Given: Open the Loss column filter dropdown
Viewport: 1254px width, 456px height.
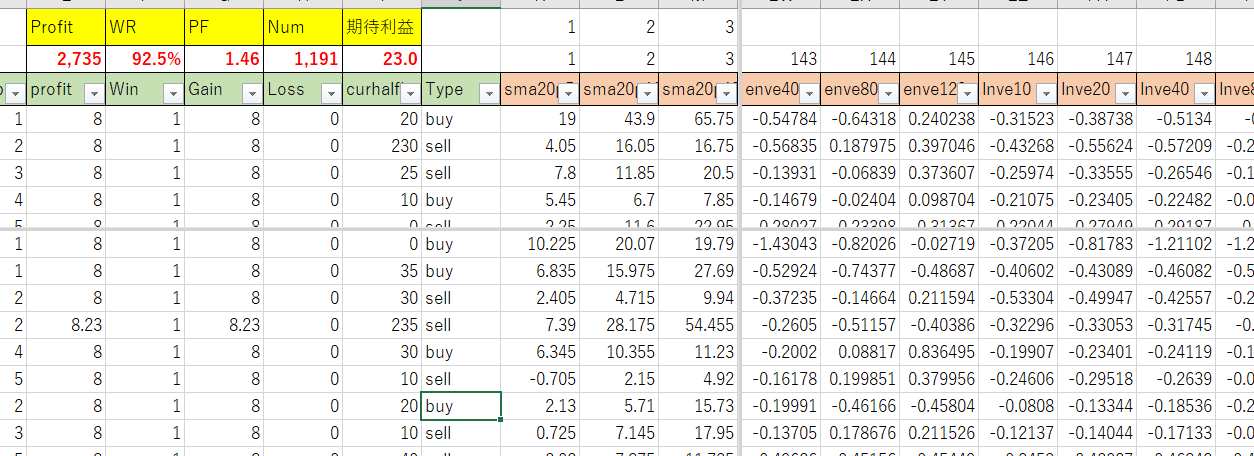Looking at the screenshot, I should click(330, 92).
